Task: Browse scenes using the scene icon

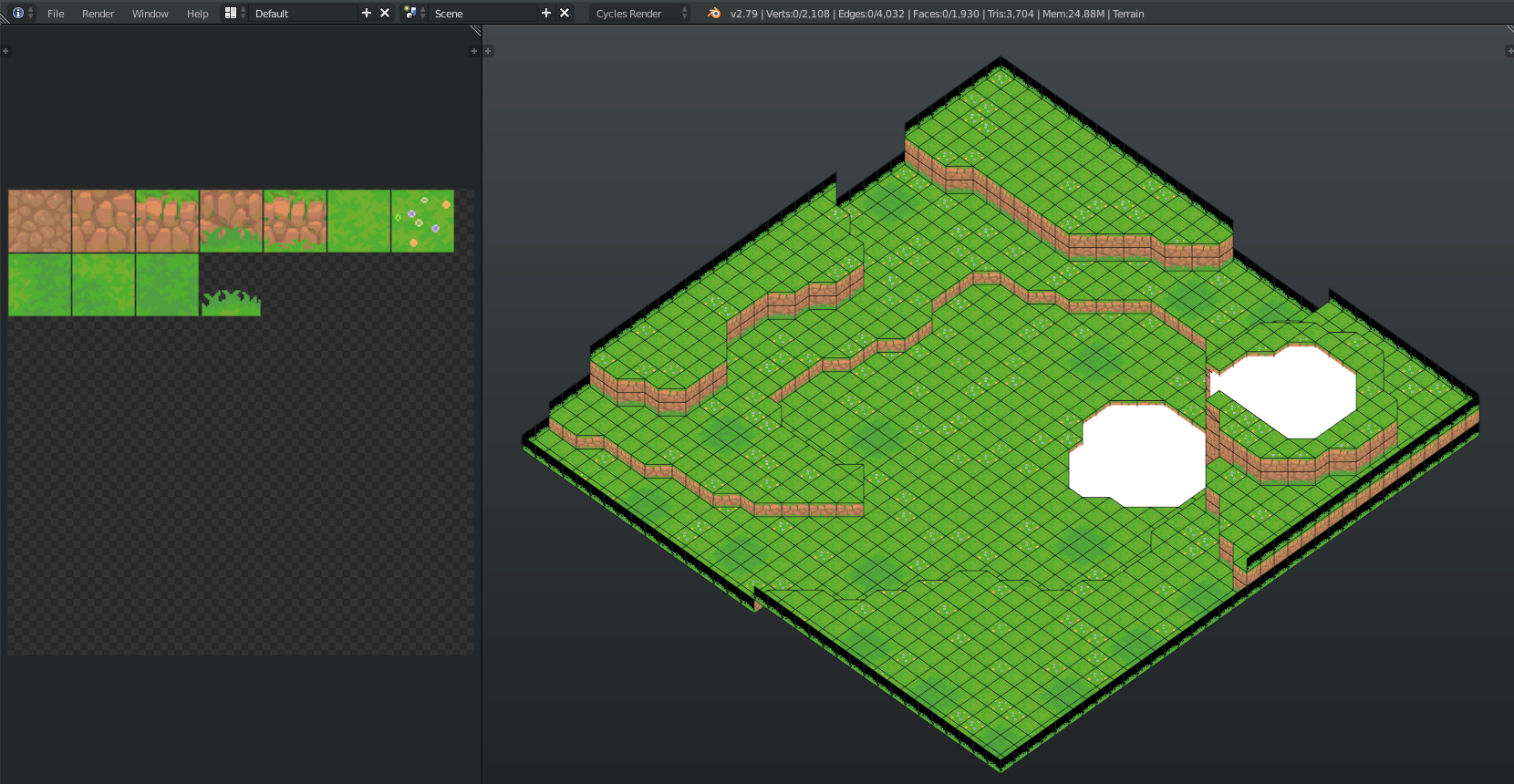Action: pos(414,13)
